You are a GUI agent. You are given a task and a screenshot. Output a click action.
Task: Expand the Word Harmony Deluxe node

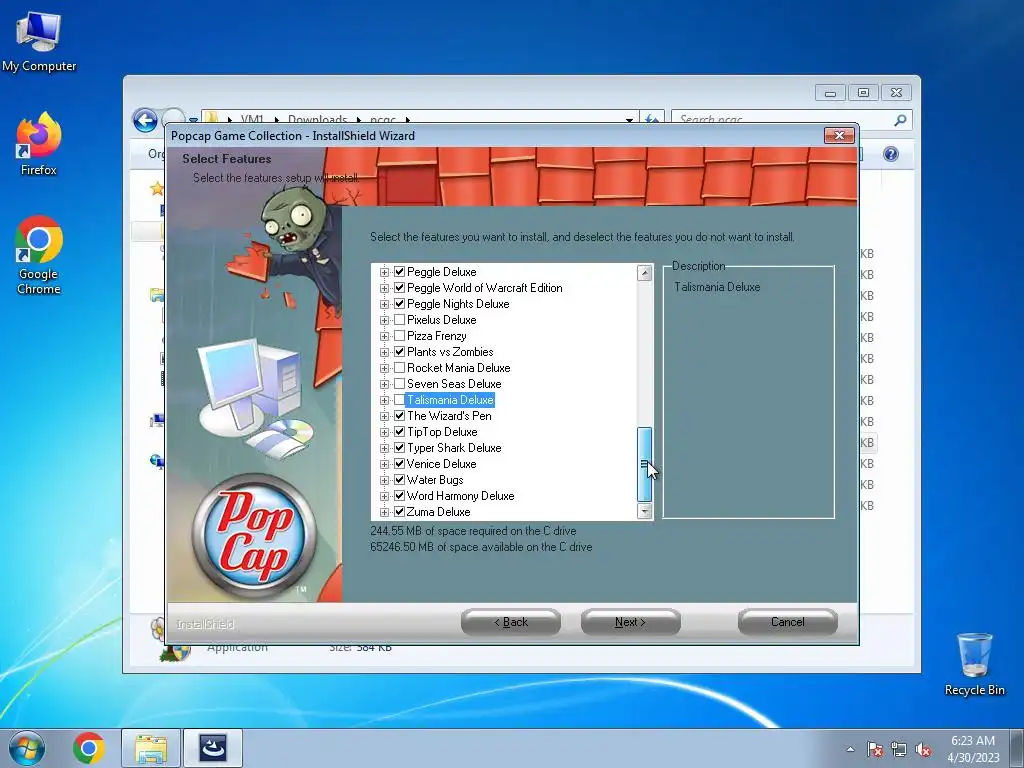tap(384, 496)
